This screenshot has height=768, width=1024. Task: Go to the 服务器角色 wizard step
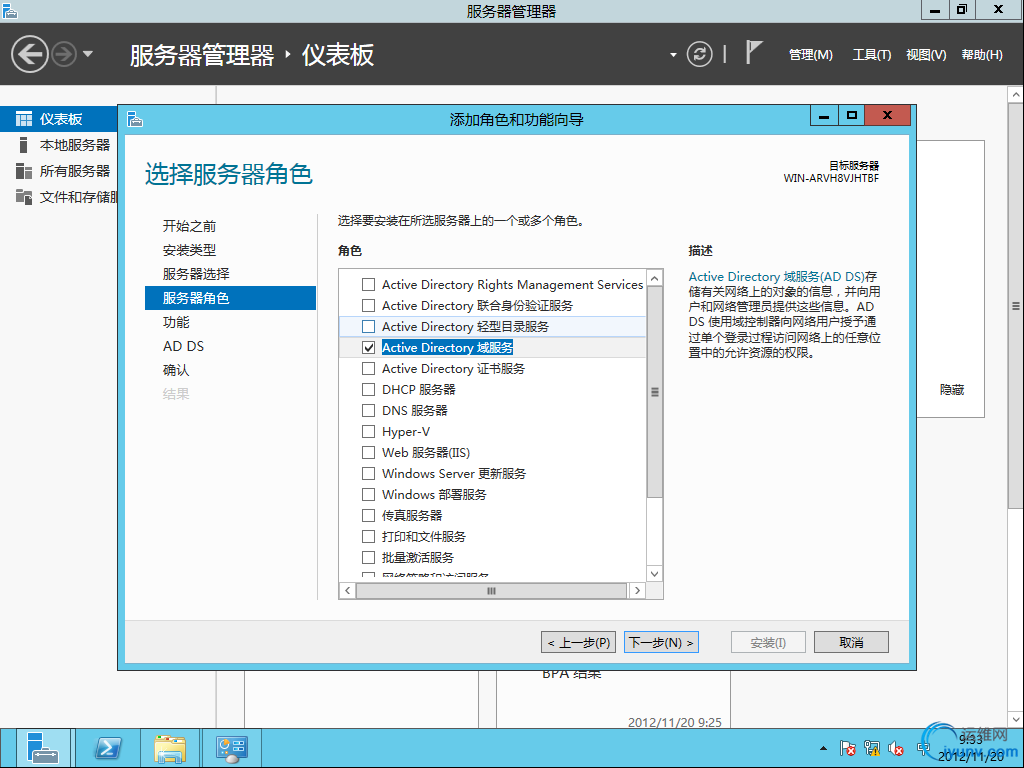click(x=230, y=298)
